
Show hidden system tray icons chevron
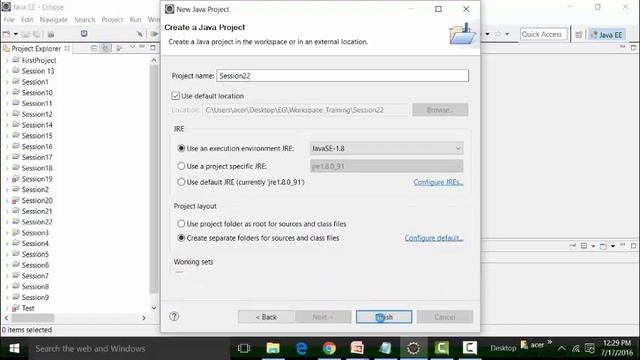(x=562, y=349)
